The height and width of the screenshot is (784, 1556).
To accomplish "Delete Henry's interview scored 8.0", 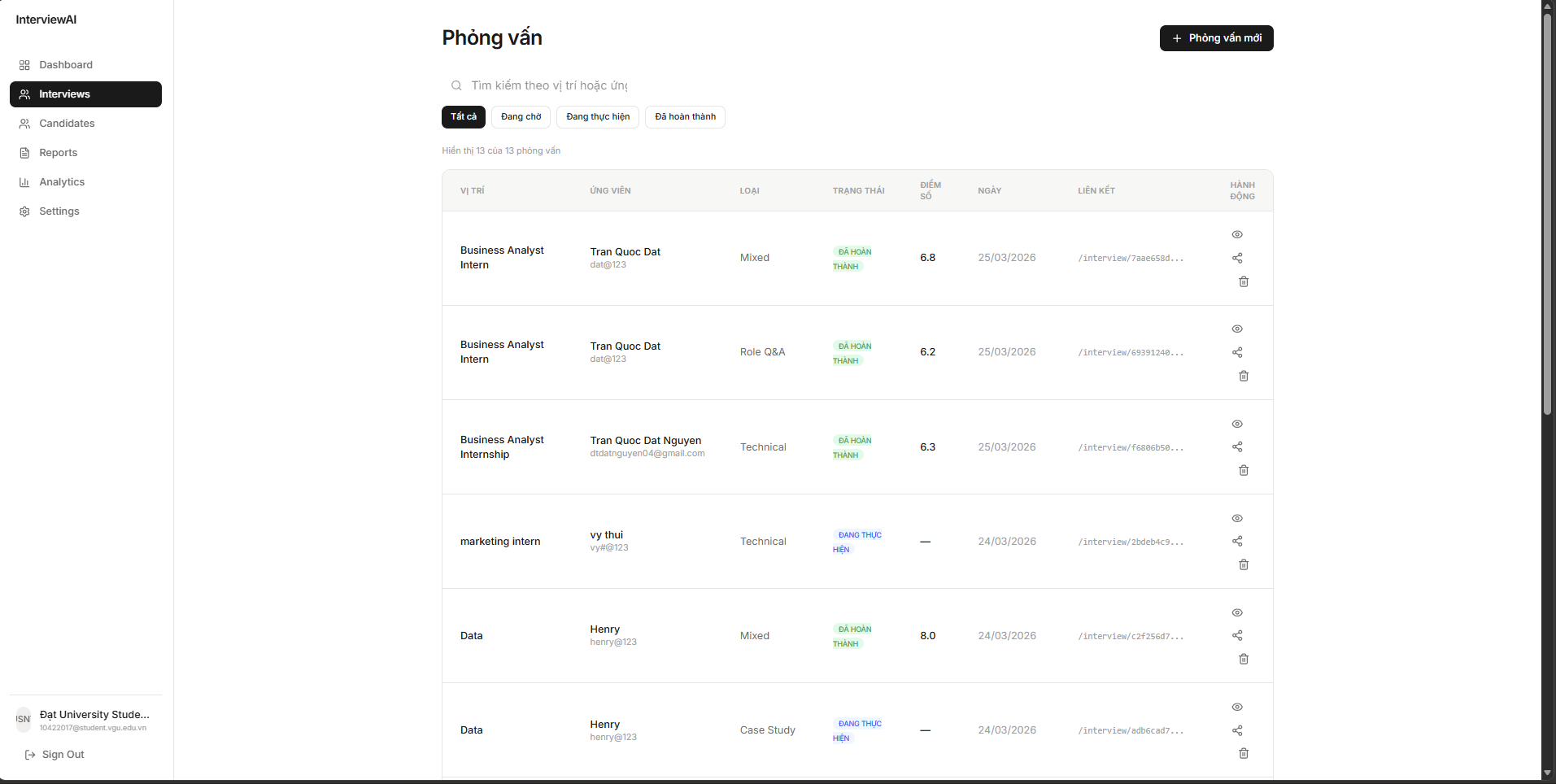I will [1244, 659].
